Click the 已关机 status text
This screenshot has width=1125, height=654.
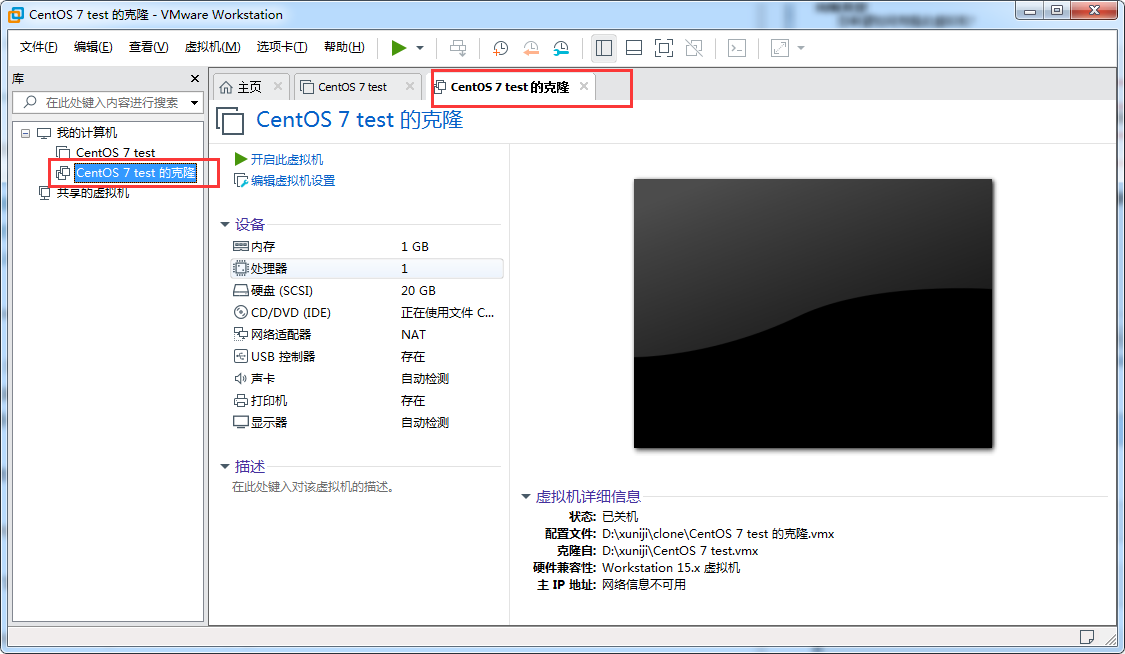click(x=620, y=516)
